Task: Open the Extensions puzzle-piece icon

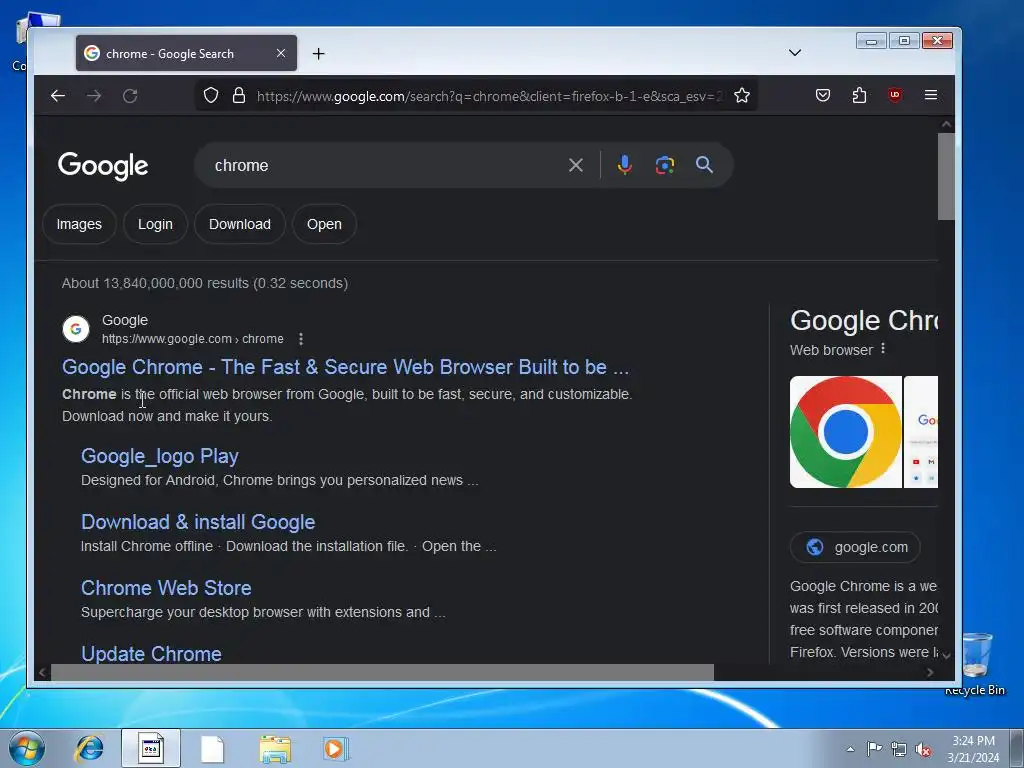Action: (859, 95)
